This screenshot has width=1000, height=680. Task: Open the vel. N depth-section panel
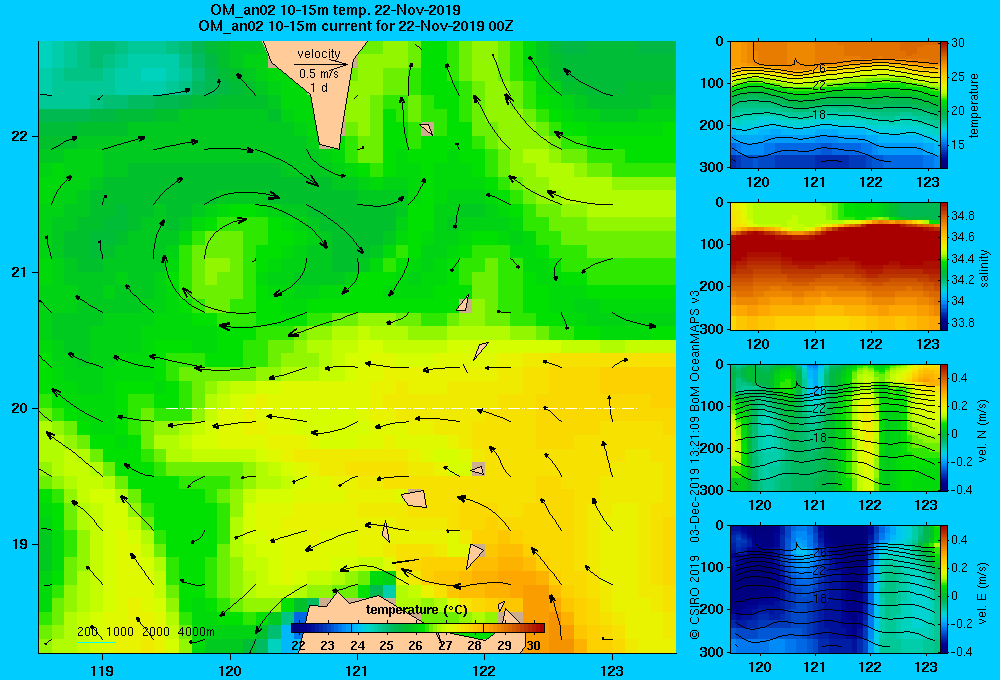pyautogui.click(x=834, y=427)
